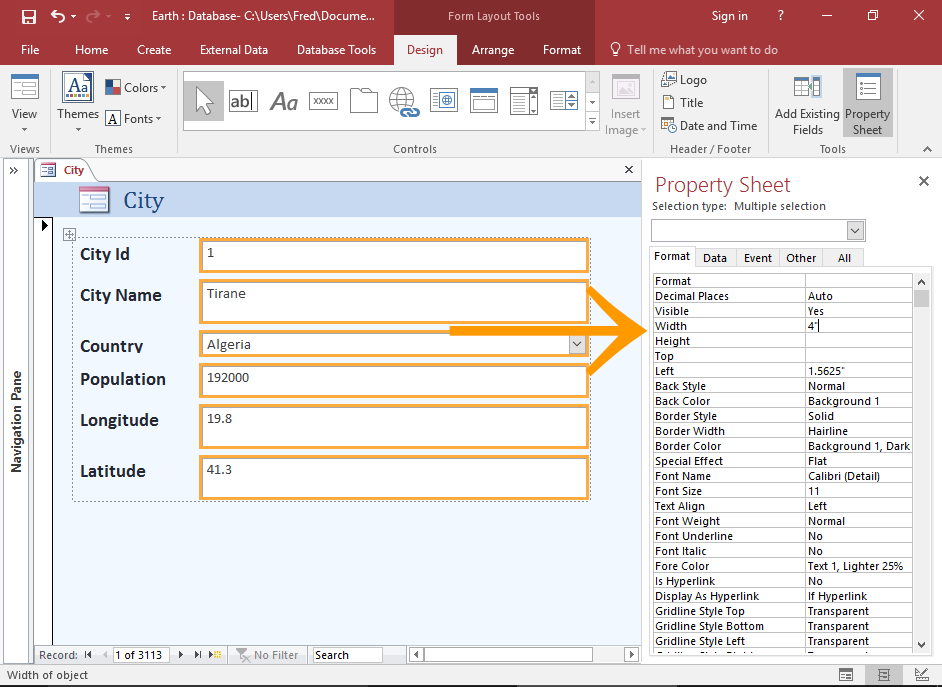This screenshot has width=942, height=687.
Task: Choose the Navigation Control icon
Action: click(x=484, y=101)
